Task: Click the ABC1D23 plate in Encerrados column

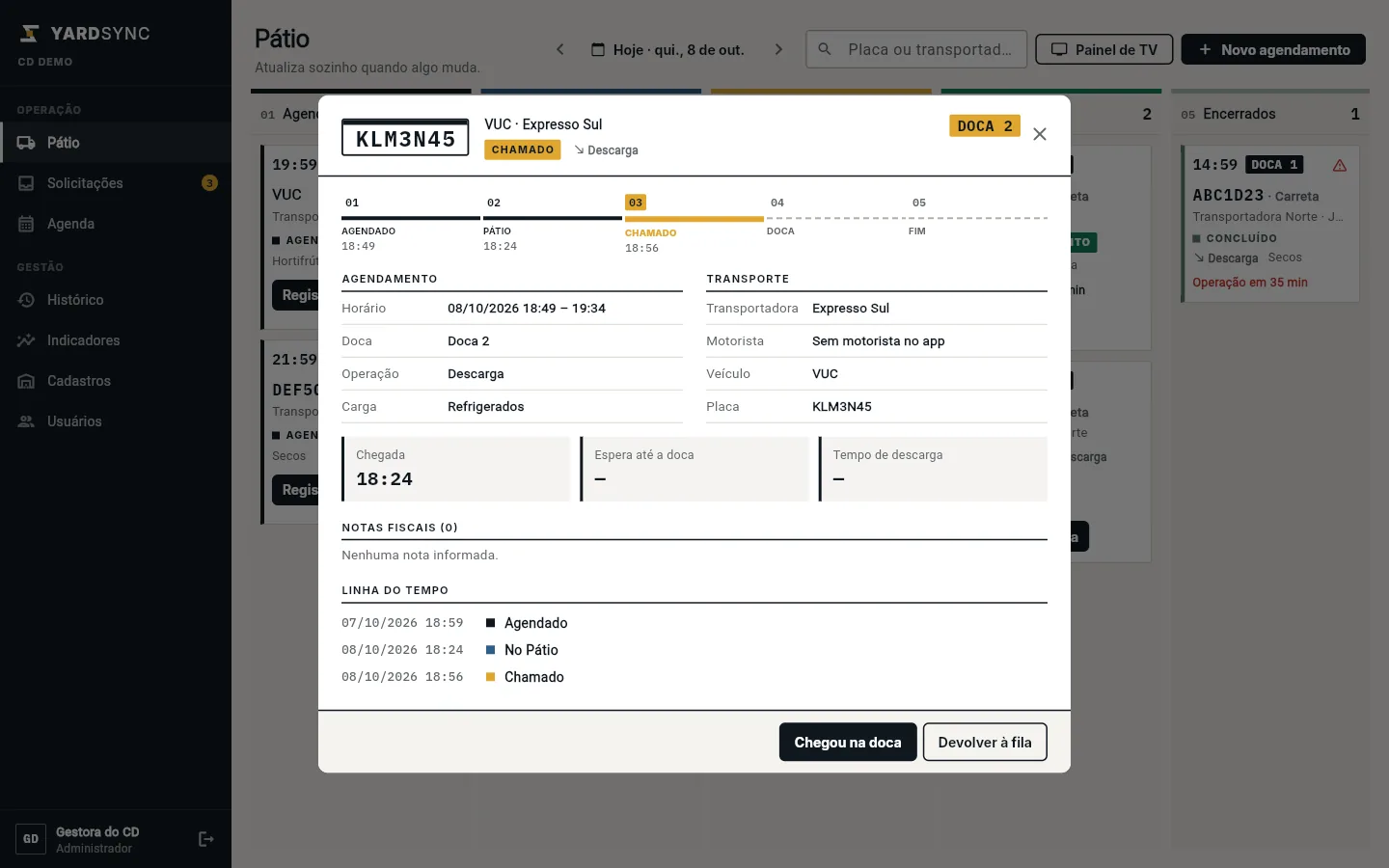Action: (x=1228, y=195)
